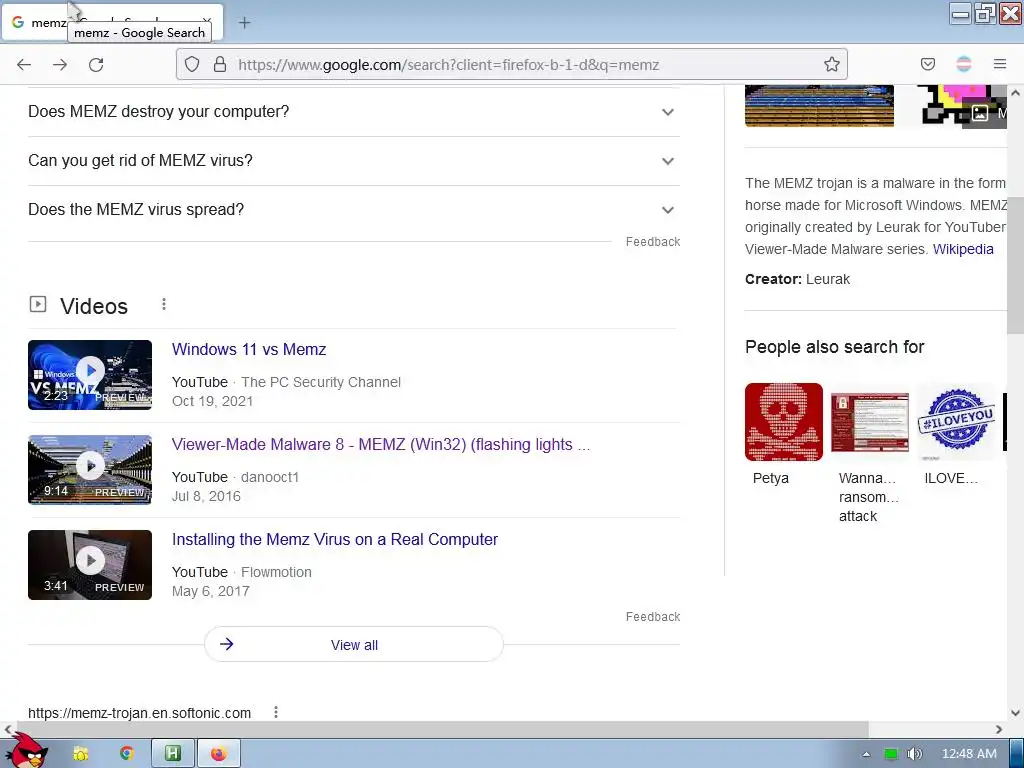Open the tracking protection shield icon

(x=191, y=64)
